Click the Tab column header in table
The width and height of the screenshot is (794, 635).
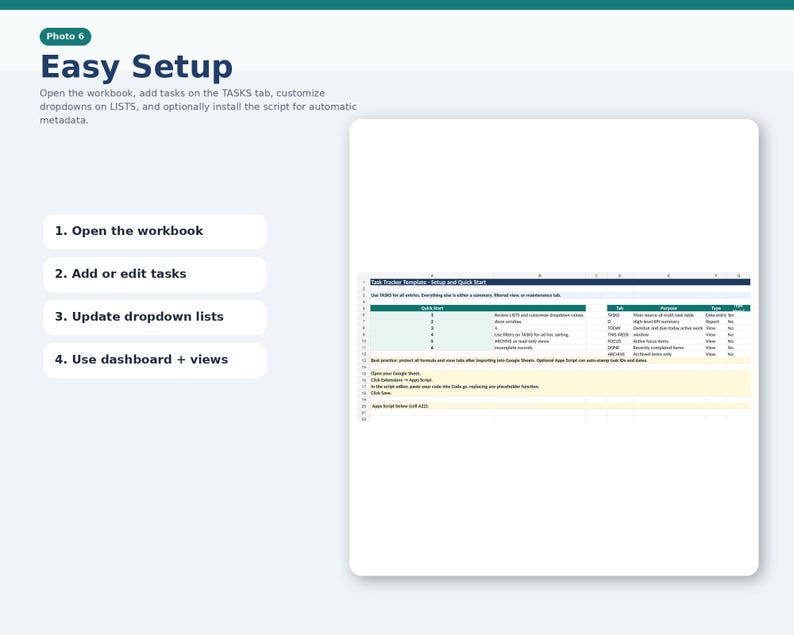pyautogui.click(x=619, y=308)
